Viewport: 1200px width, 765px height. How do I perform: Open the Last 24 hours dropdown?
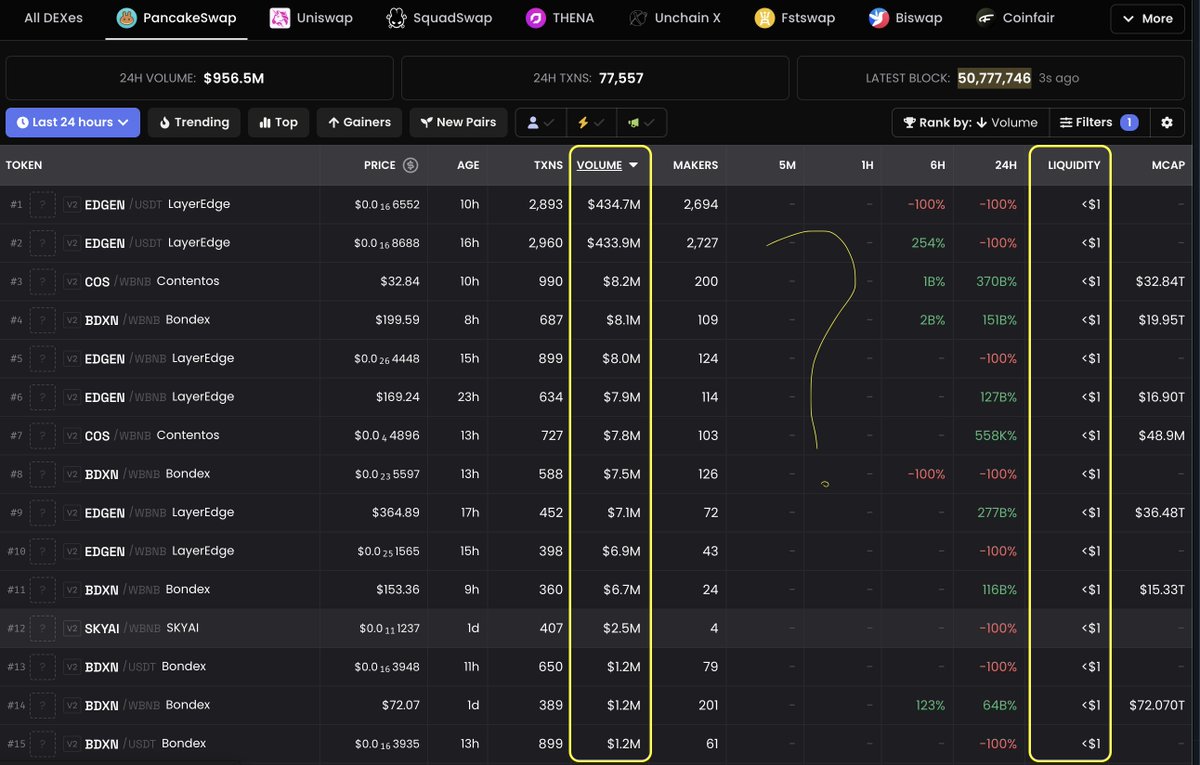coord(72,122)
